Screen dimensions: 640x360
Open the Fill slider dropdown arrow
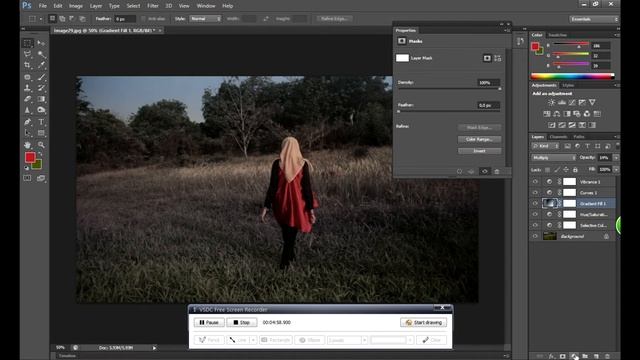pos(616,169)
